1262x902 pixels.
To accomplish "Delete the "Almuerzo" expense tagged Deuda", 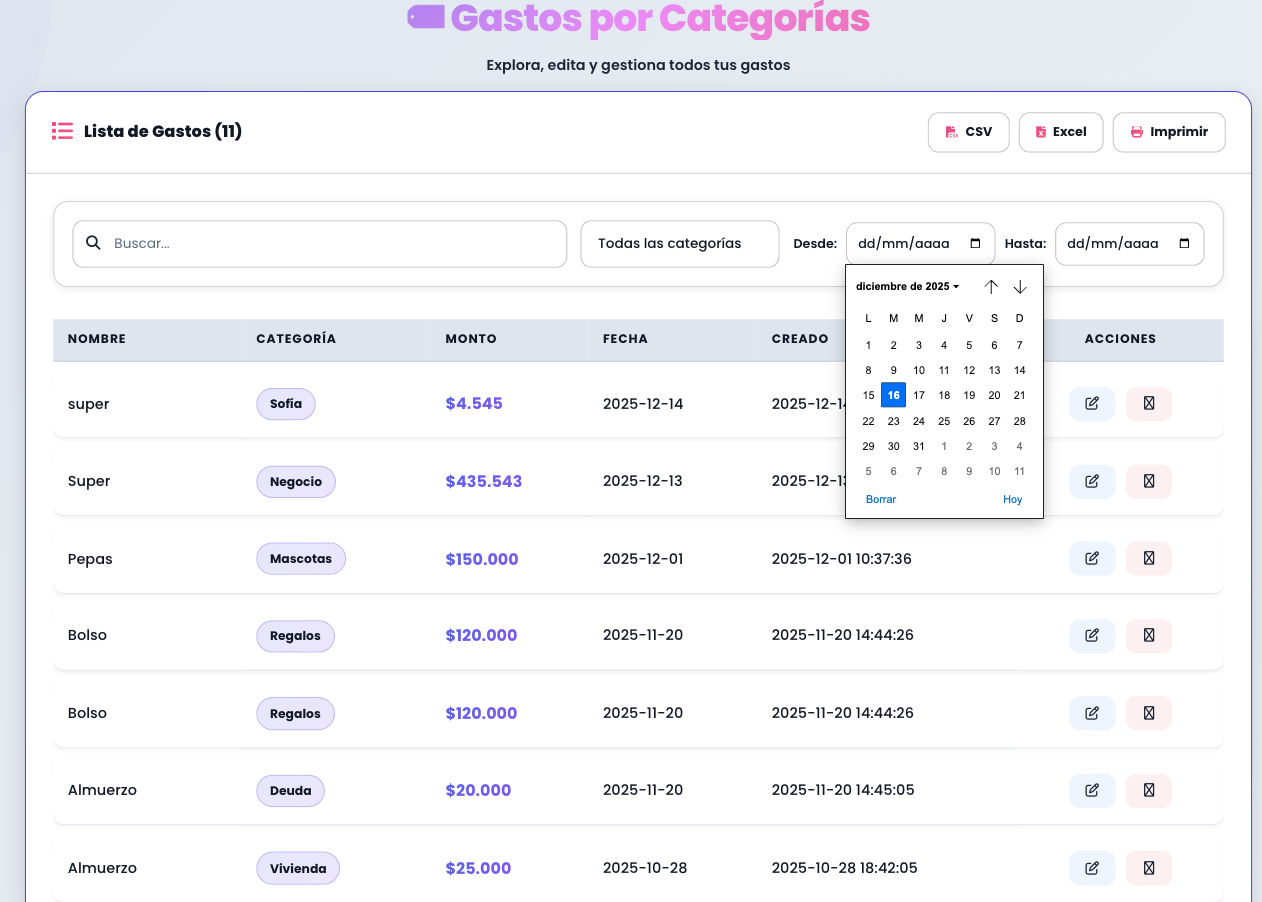I will coord(1148,790).
